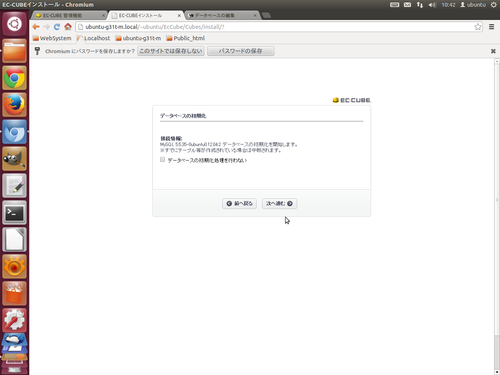Open the Ubuntu Dash home launcher

(14, 24)
